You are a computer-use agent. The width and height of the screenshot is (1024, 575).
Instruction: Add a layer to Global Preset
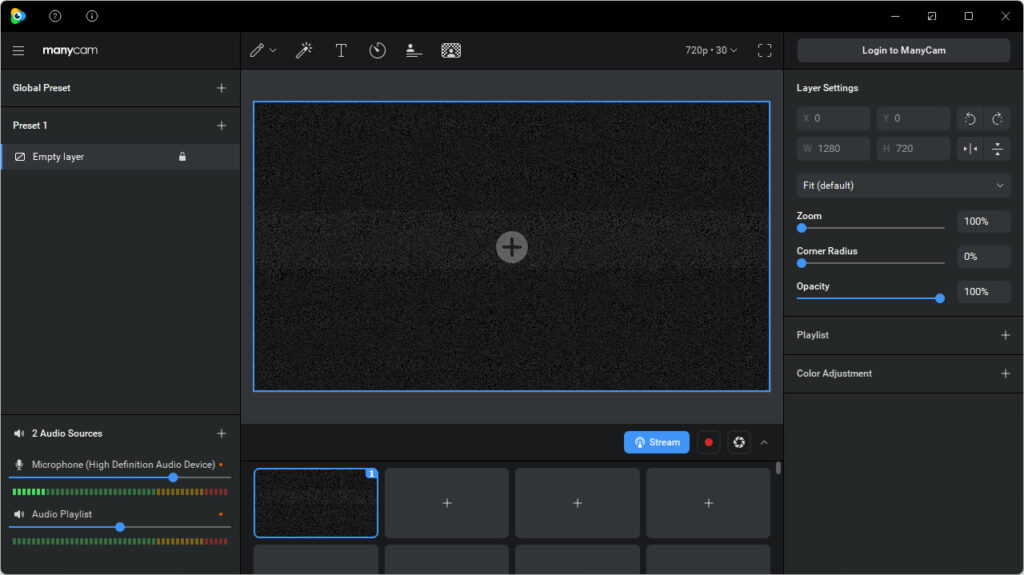[x=221, y=88]
